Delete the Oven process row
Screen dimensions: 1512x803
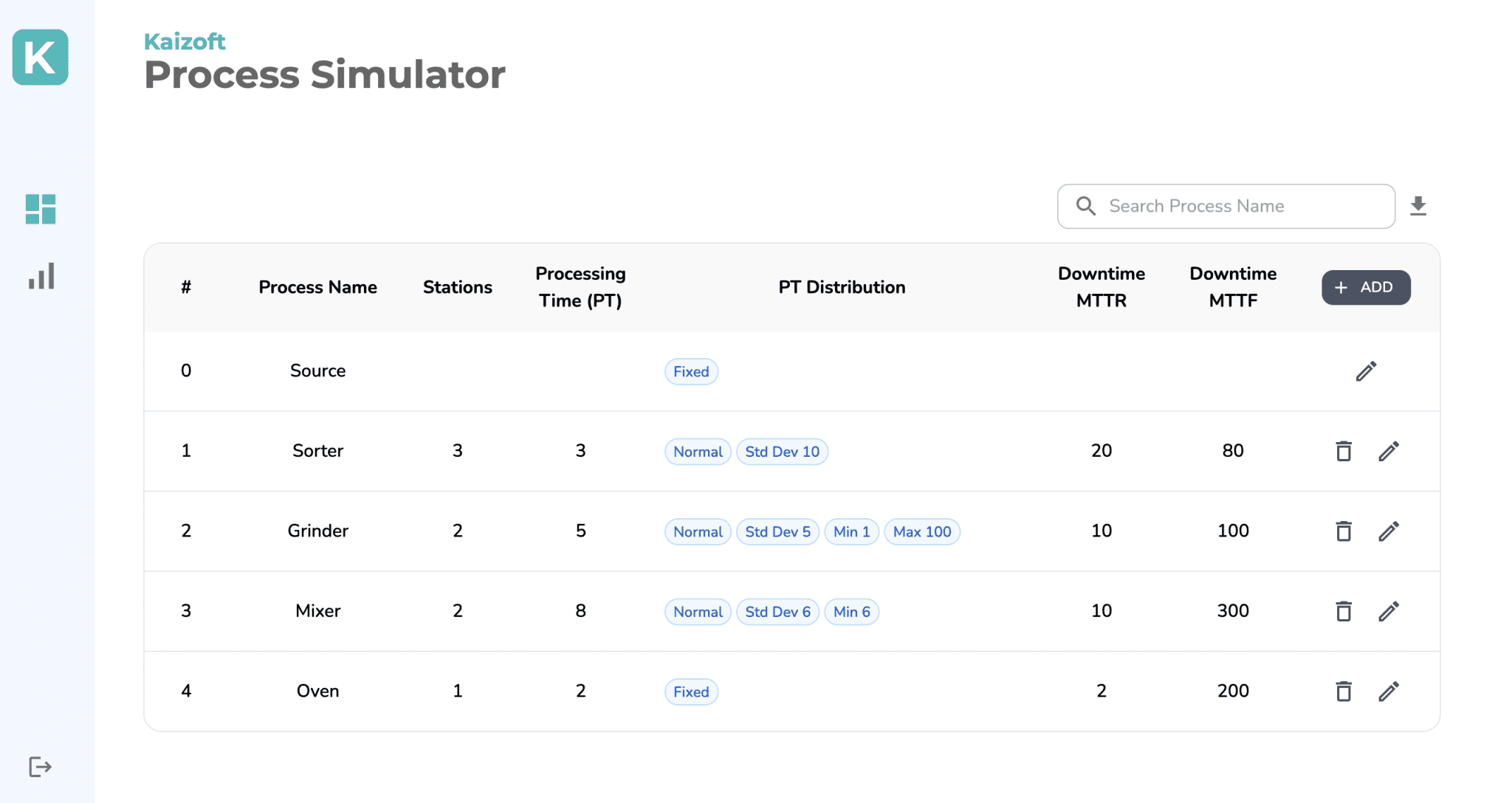tap(1344, 691)
